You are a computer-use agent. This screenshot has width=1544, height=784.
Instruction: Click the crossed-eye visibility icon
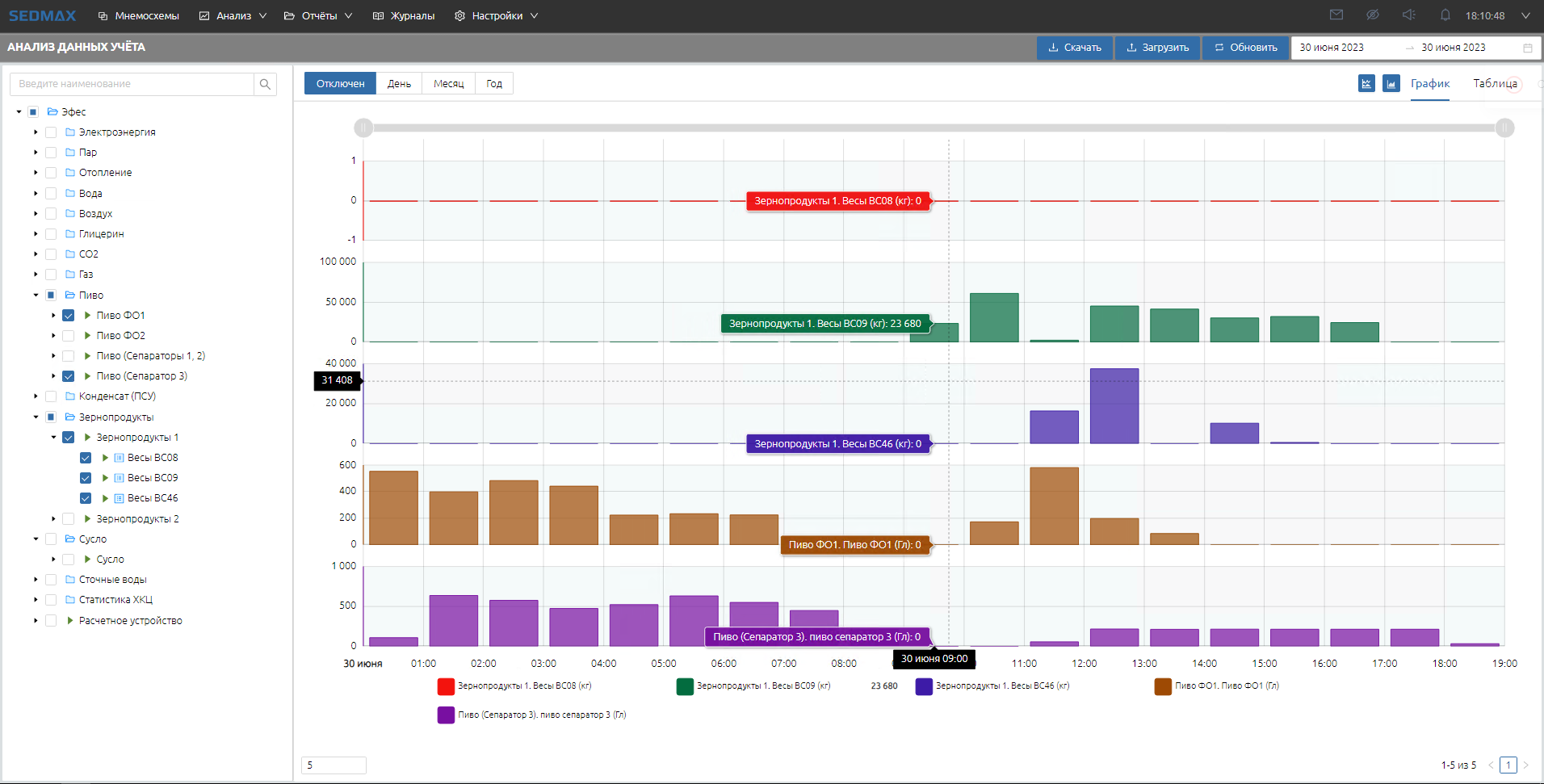1372,15
